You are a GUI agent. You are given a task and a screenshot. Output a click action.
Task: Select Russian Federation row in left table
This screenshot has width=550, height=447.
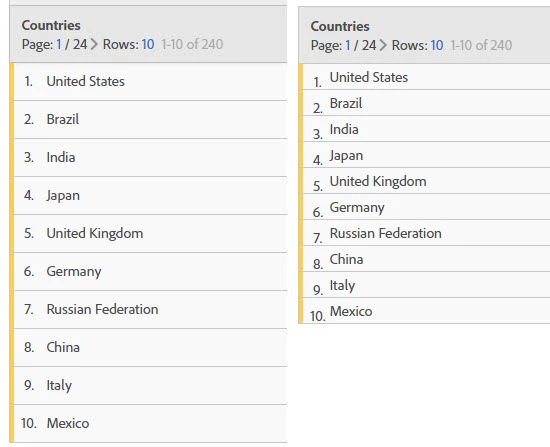point(150,309)
